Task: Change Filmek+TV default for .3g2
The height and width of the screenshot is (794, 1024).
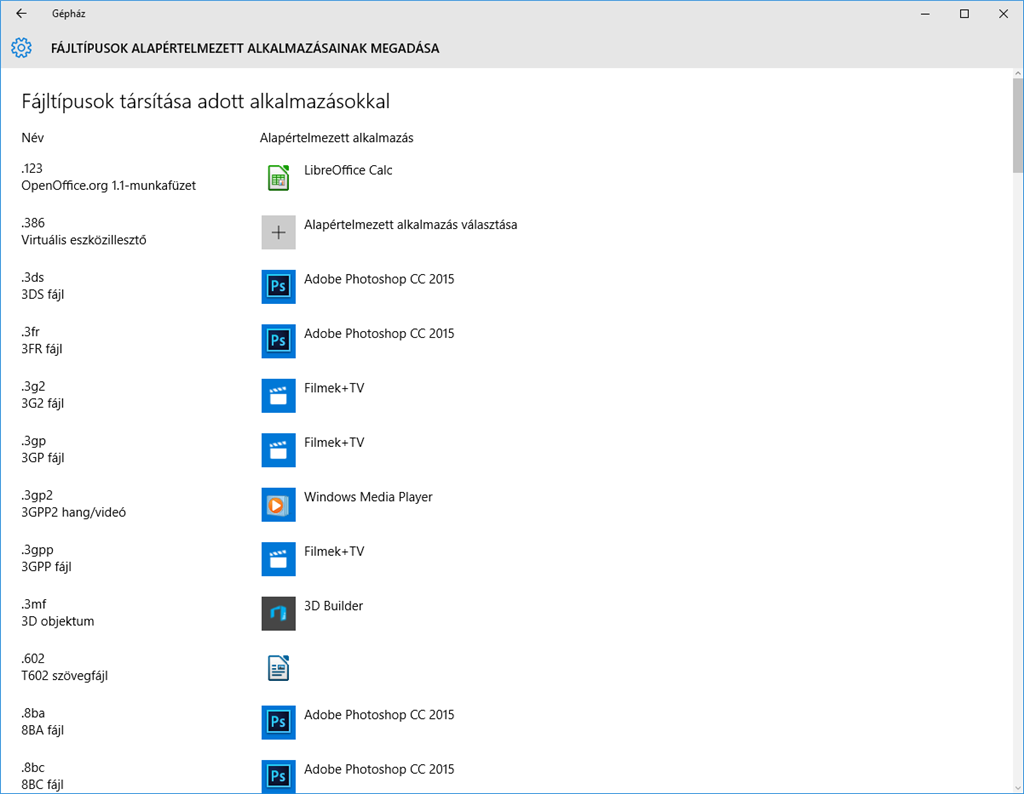Action: click(x=334, y=388)
